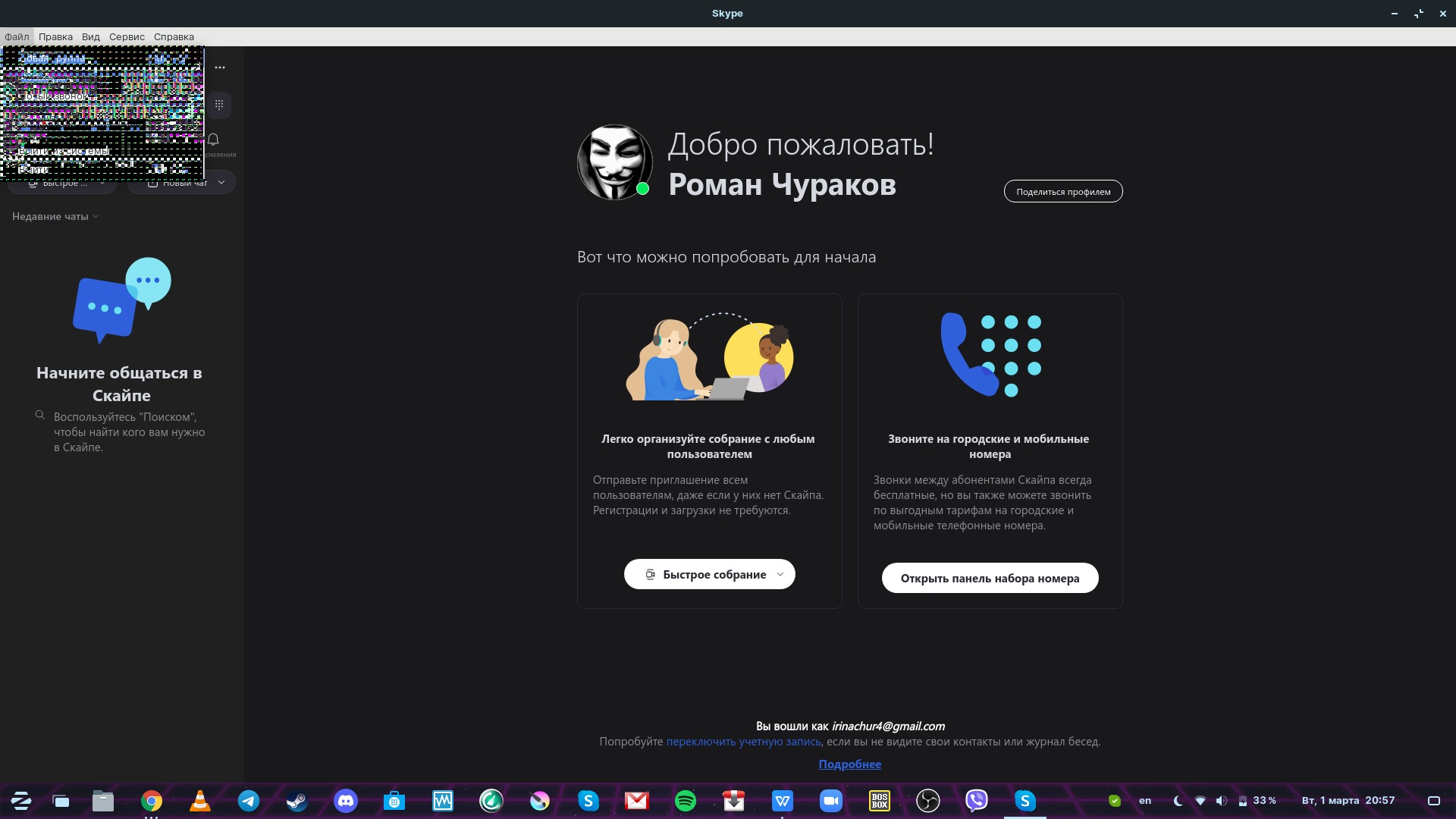Open the first Skype icon in taskbar
1456x819 pixels.
[588, 801]
